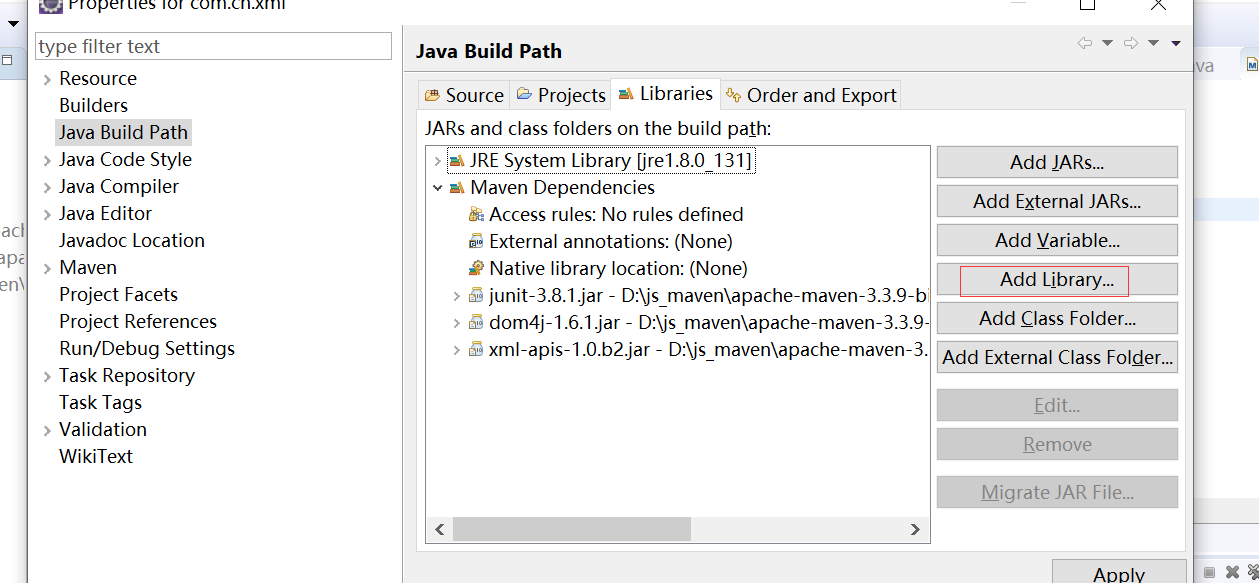The image size is (1259, 583).
Task: Select 'Access rules: No rules defined' row
Action: pyautogui.click(x=616, y=214)
